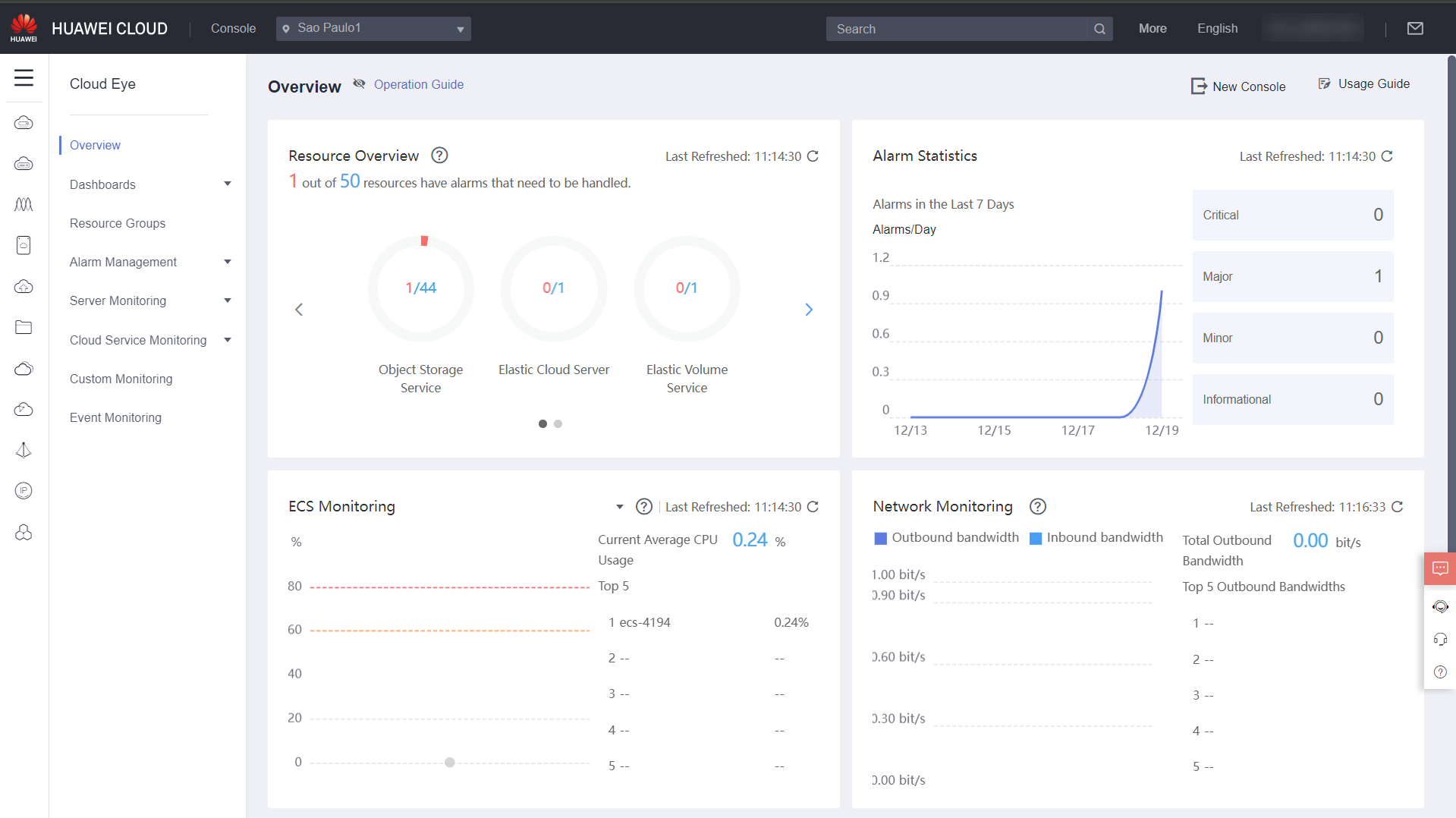Image resolution: width=1456 pixels, height=818 pixels.
Task: Click the Network Monitoring help icon
Action: point(1037,506)
